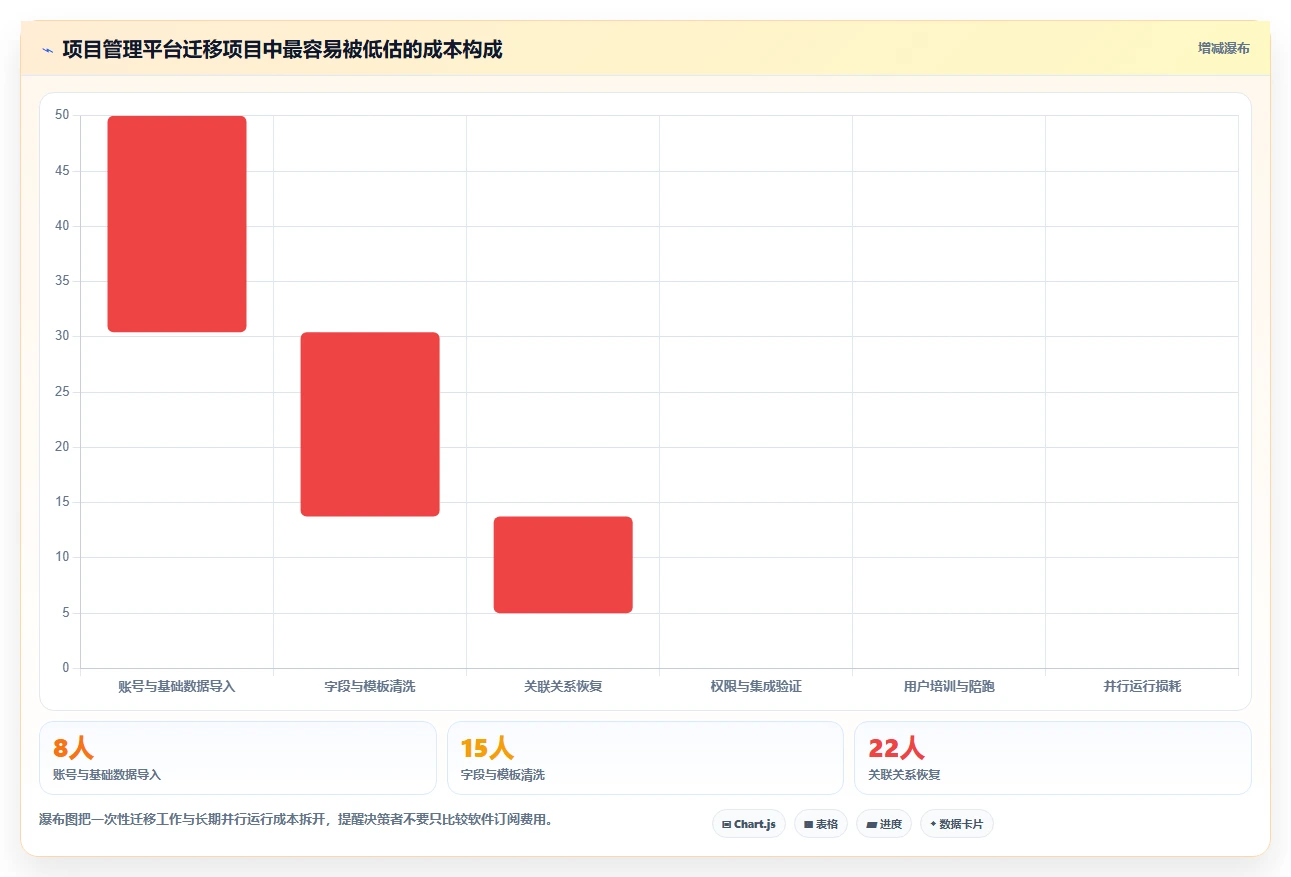Click the 数据卡片 tag chip

(x=957, y=824)
